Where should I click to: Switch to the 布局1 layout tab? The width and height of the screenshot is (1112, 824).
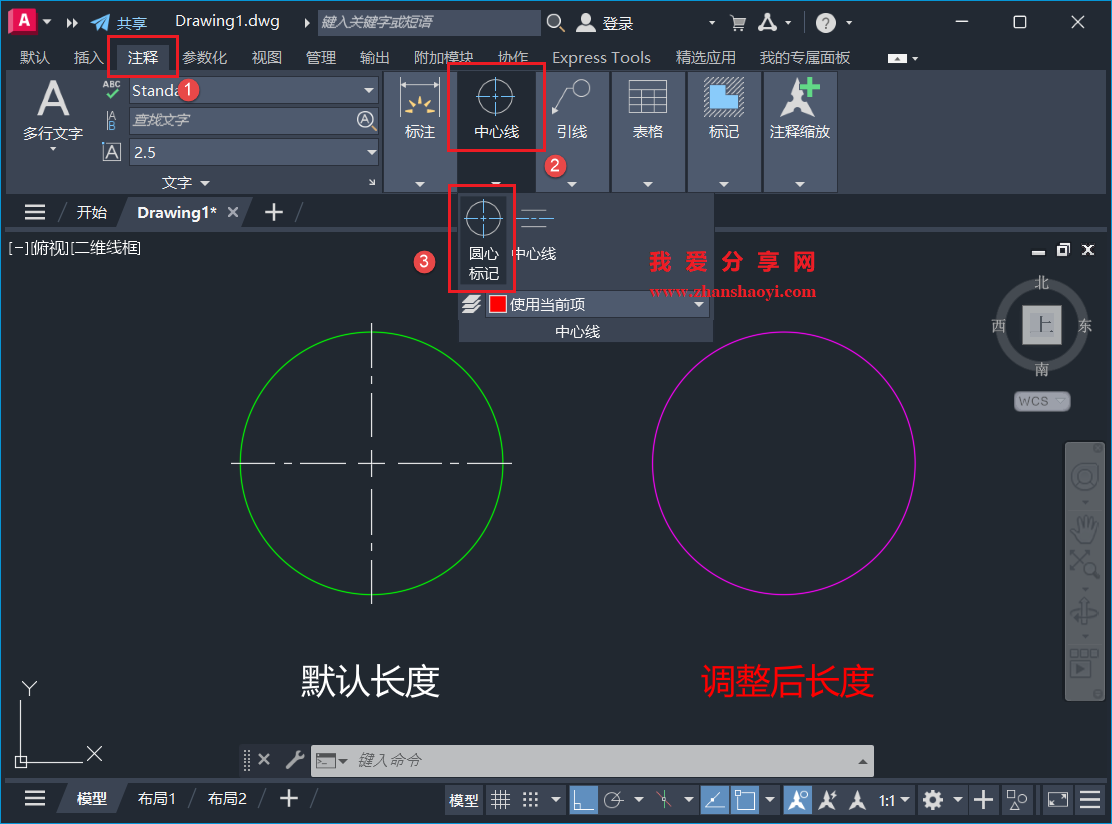(157, 798)
